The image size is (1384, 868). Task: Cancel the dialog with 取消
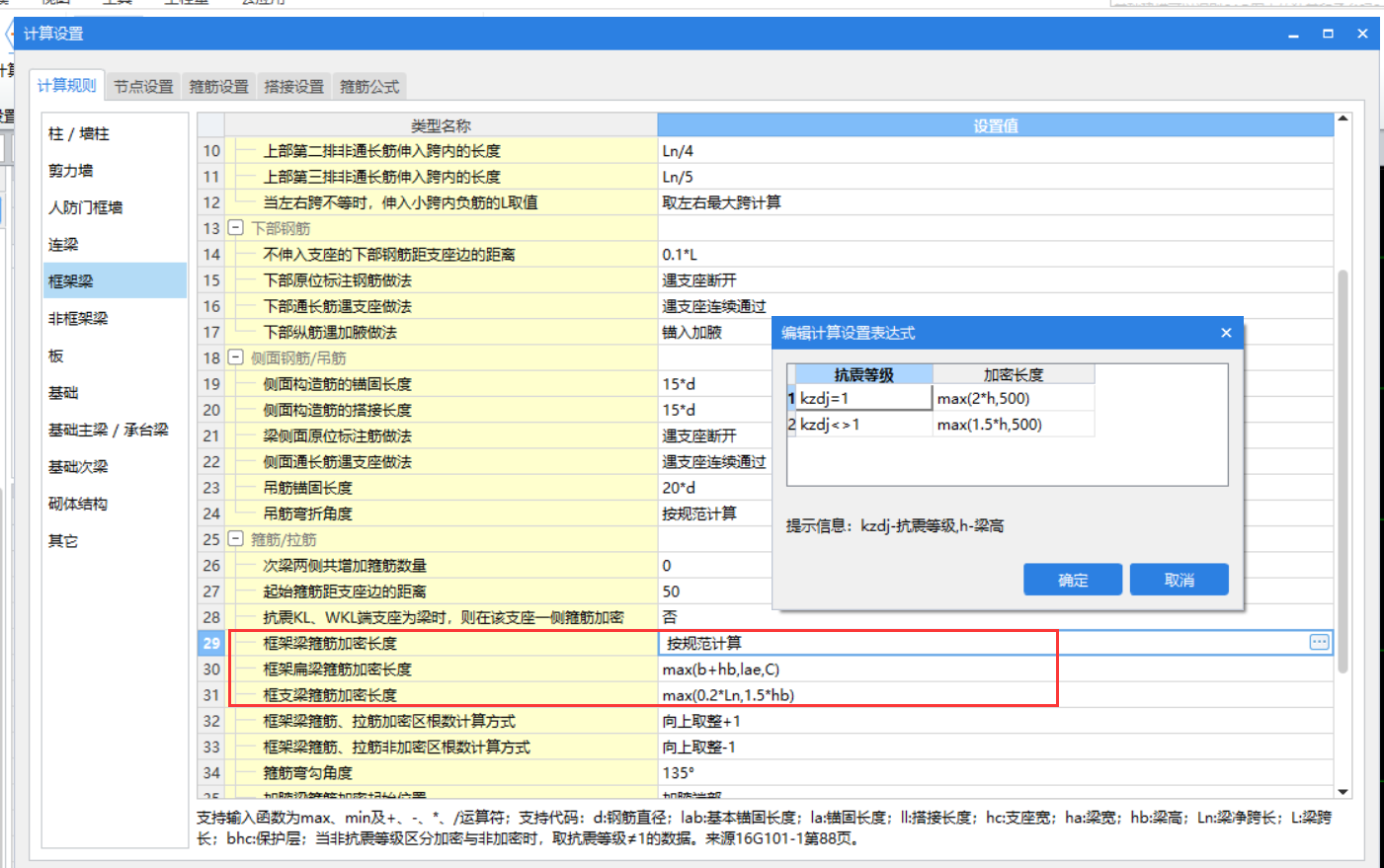point(1180,580)
